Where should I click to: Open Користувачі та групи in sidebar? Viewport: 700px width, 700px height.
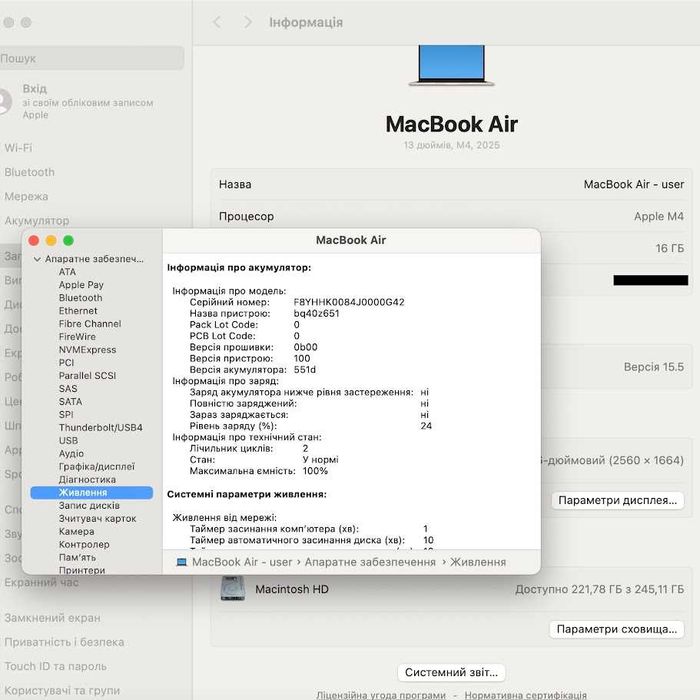[x=62, y=690]
